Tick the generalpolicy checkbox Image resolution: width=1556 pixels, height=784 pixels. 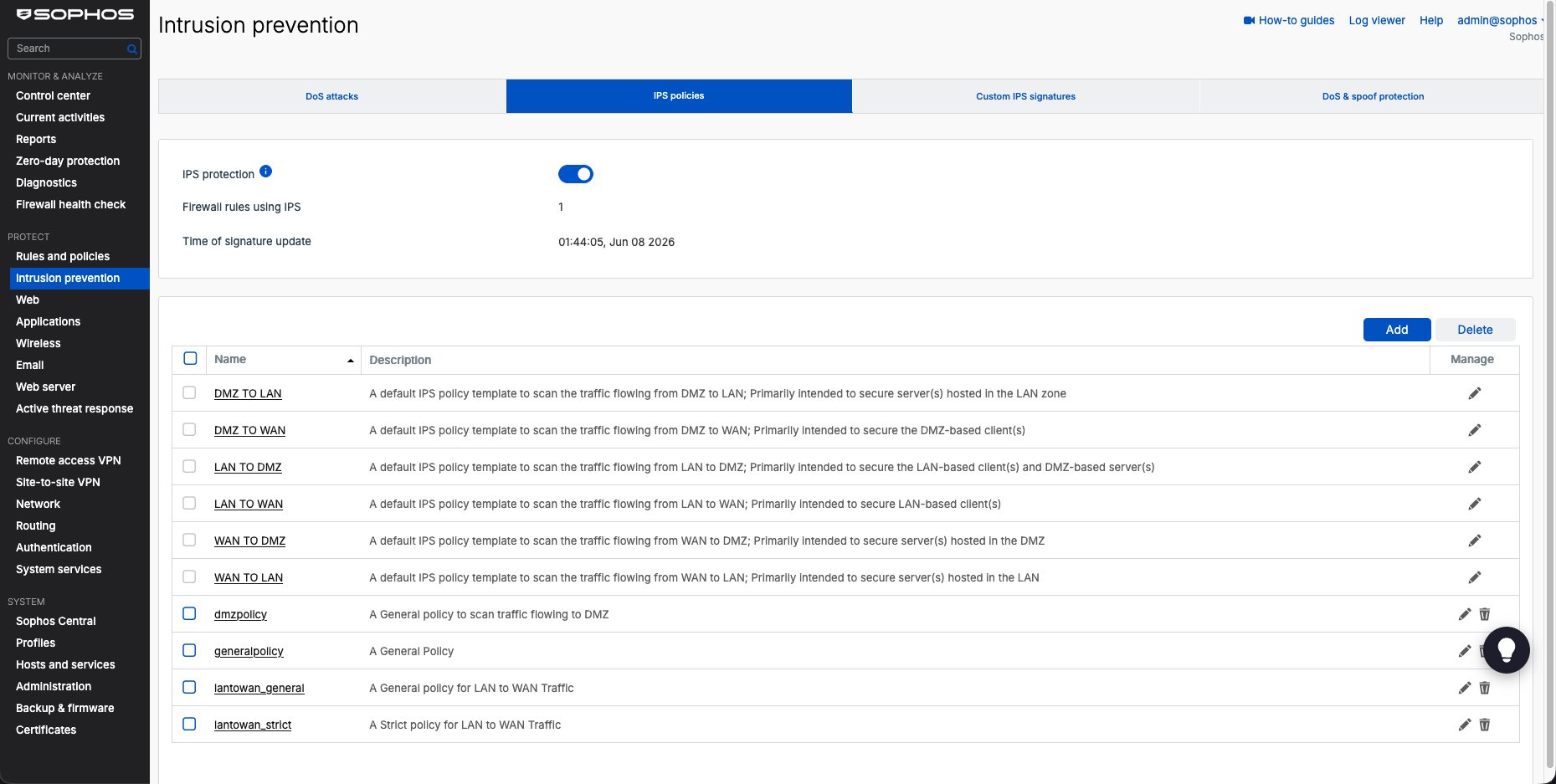coord(189,650)
